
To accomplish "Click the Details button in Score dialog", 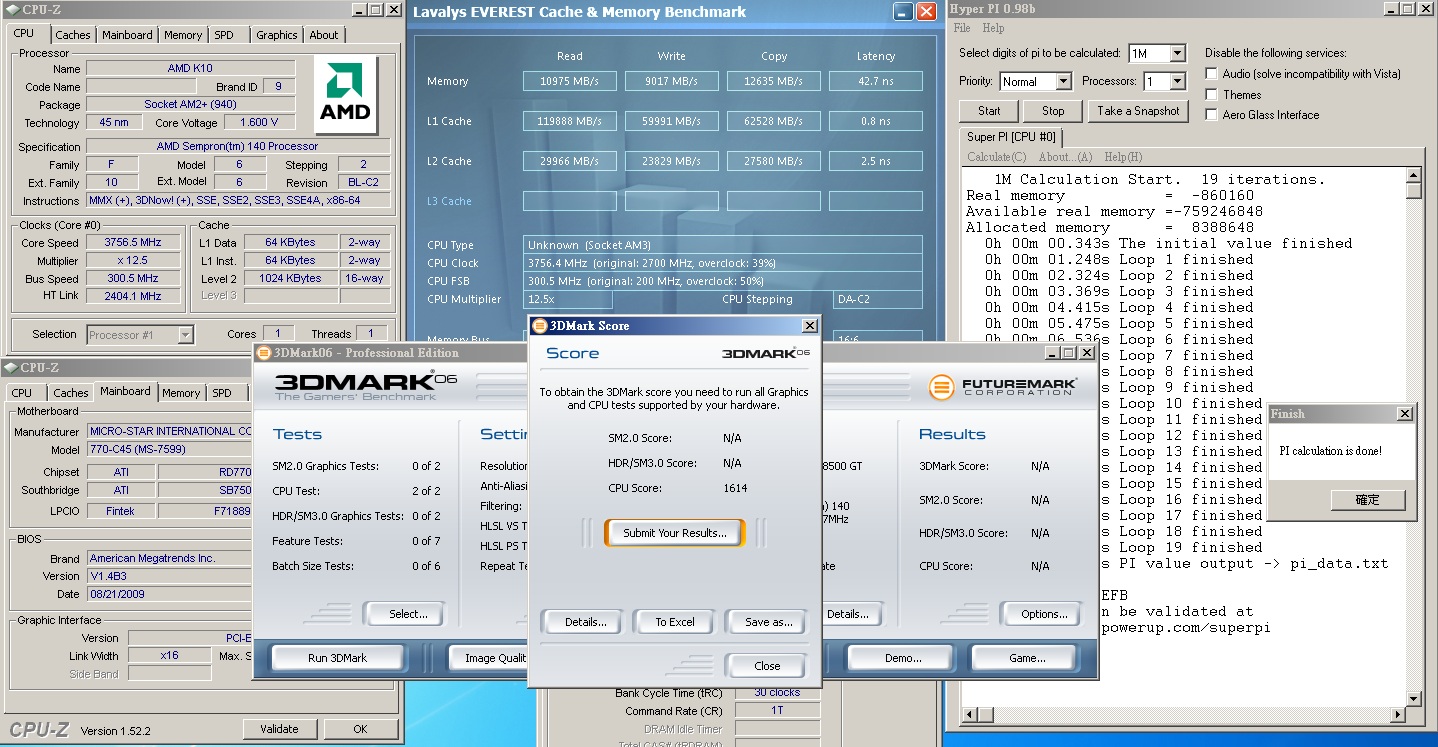I will pyautogui.click(x=586, y=622).
